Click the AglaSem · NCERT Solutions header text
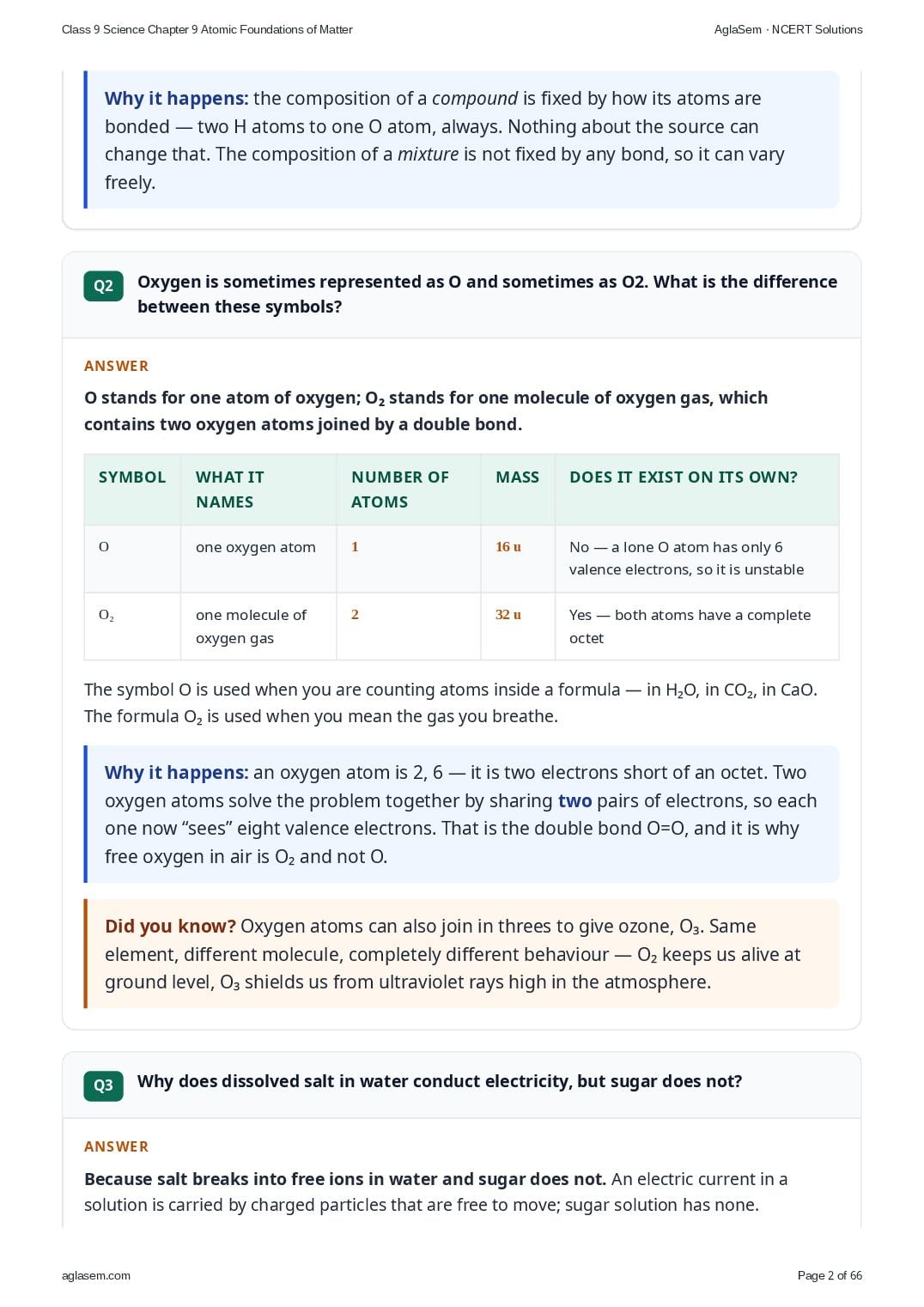Image resolution: width=924 pixels, height=1307 pixels. [788, 29]
